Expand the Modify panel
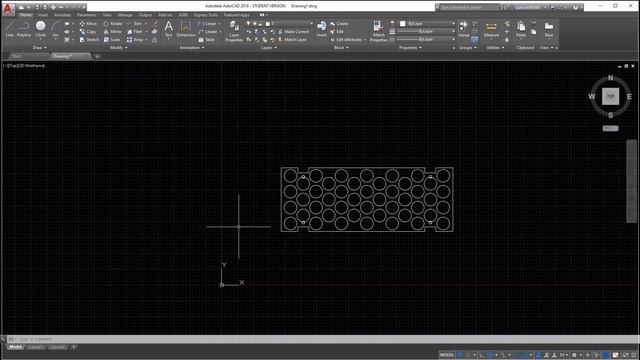Viewport: 640px width, 360px height. (x=118, y=48)
